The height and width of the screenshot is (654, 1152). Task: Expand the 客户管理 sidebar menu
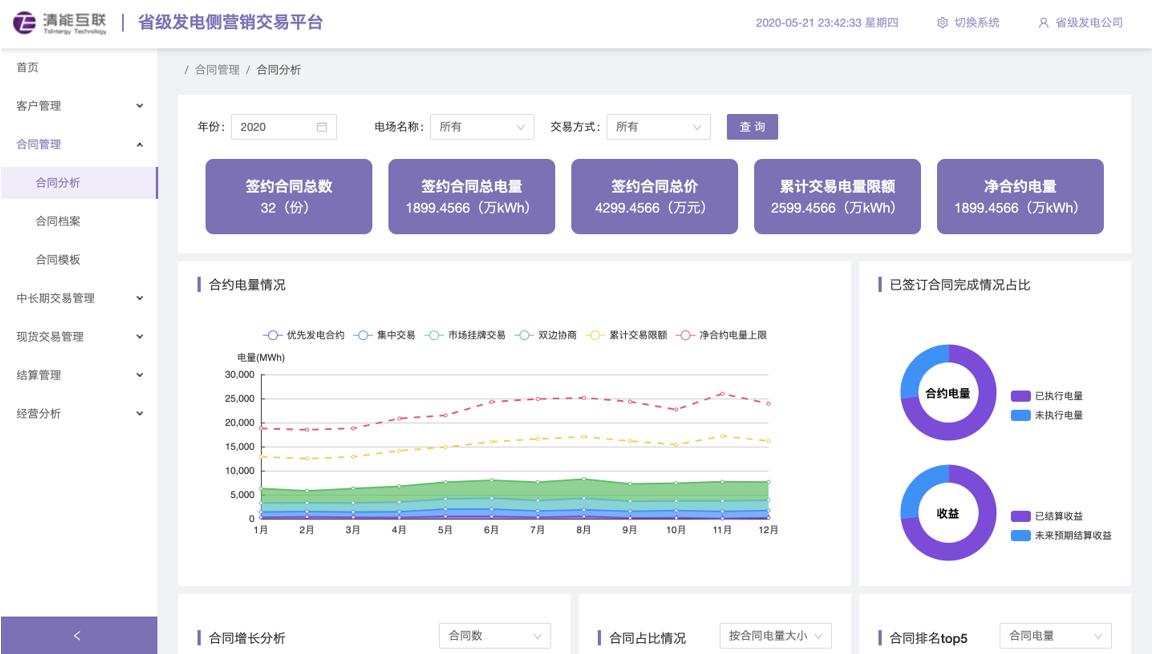(78, 106)
